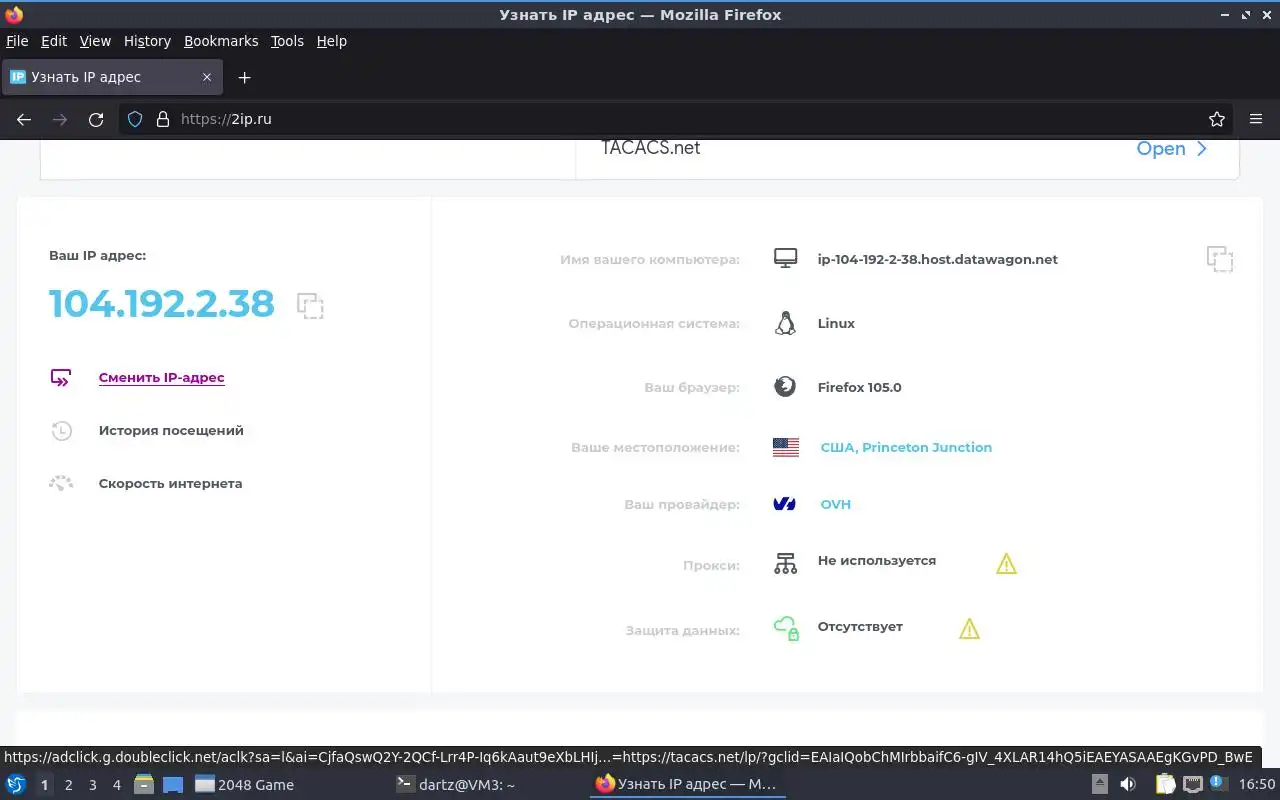
Task: Click the Не используется proxy status text
Action: 877,560
